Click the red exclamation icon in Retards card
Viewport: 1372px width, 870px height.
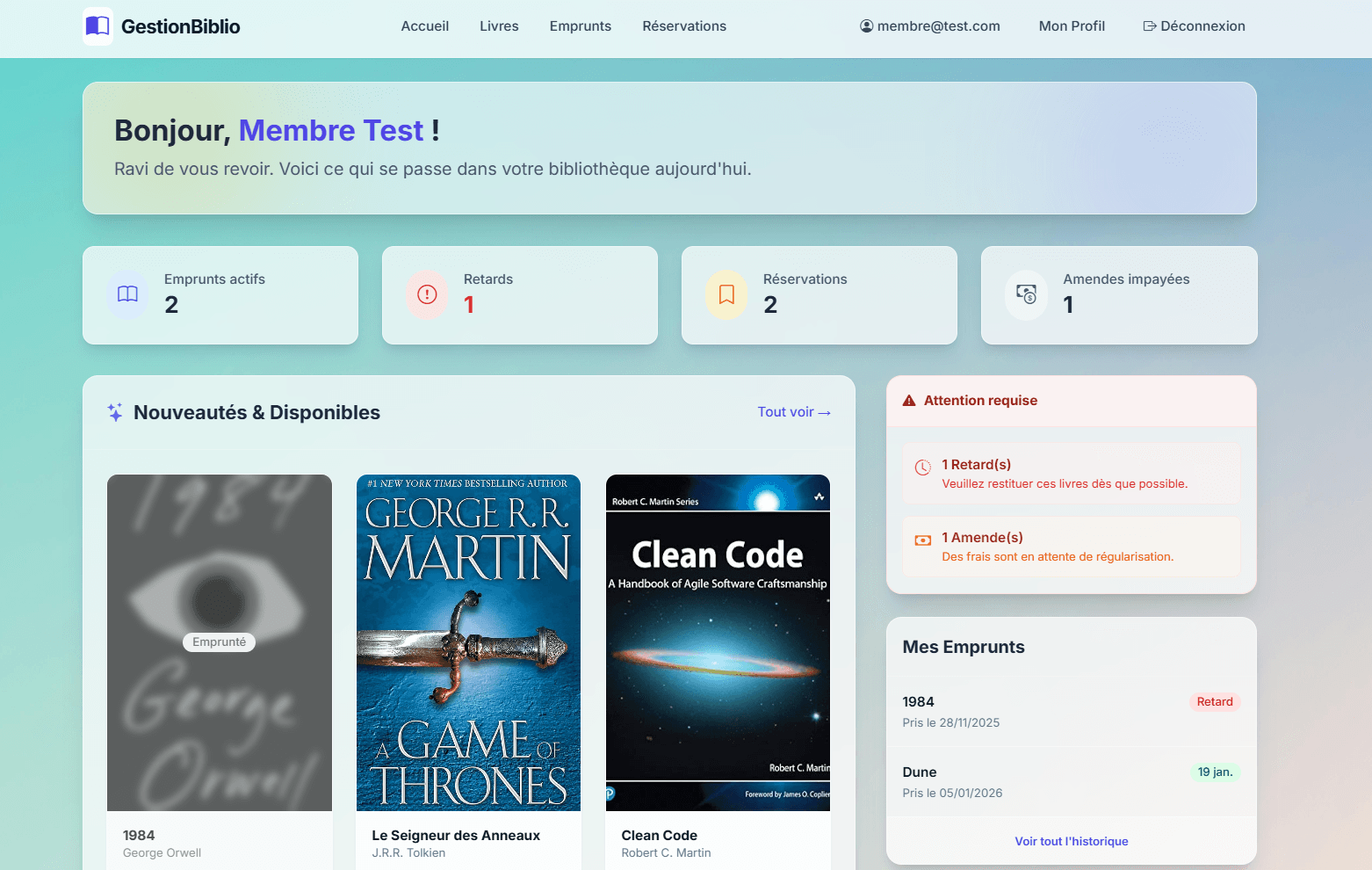(x=427, y=294)
